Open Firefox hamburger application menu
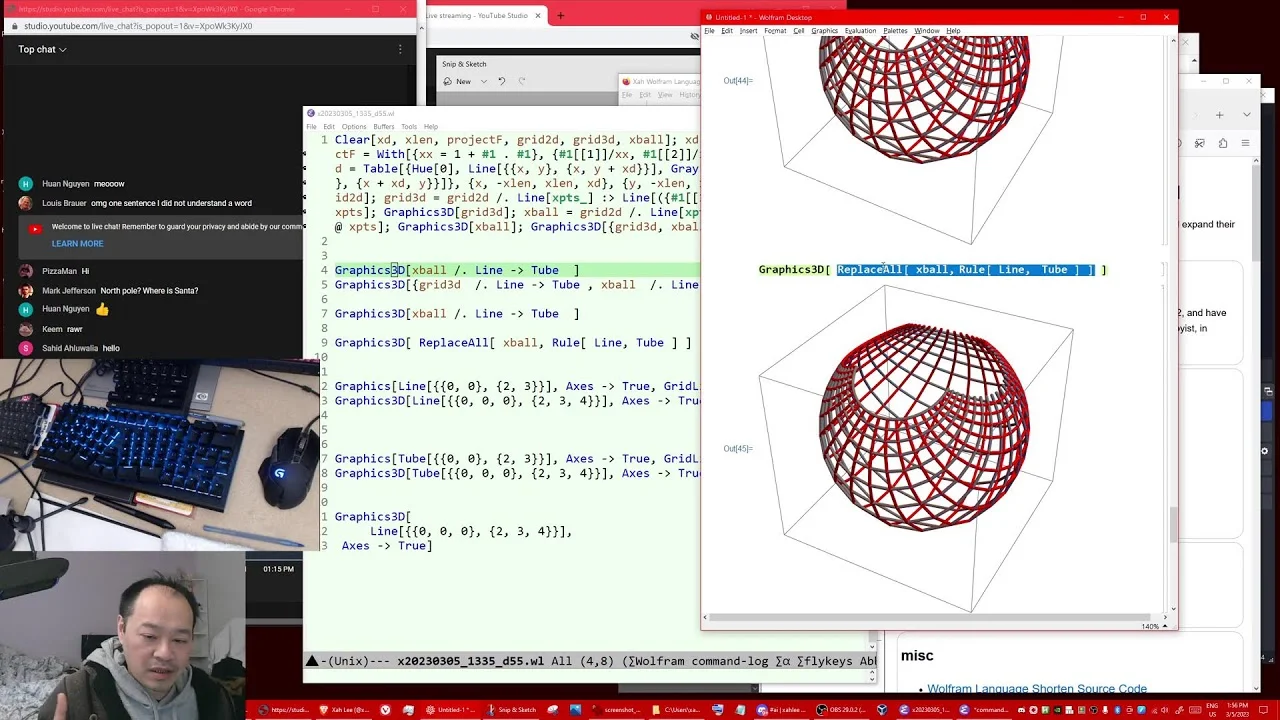This screenshot has height=720, width=1280. 1245,144
